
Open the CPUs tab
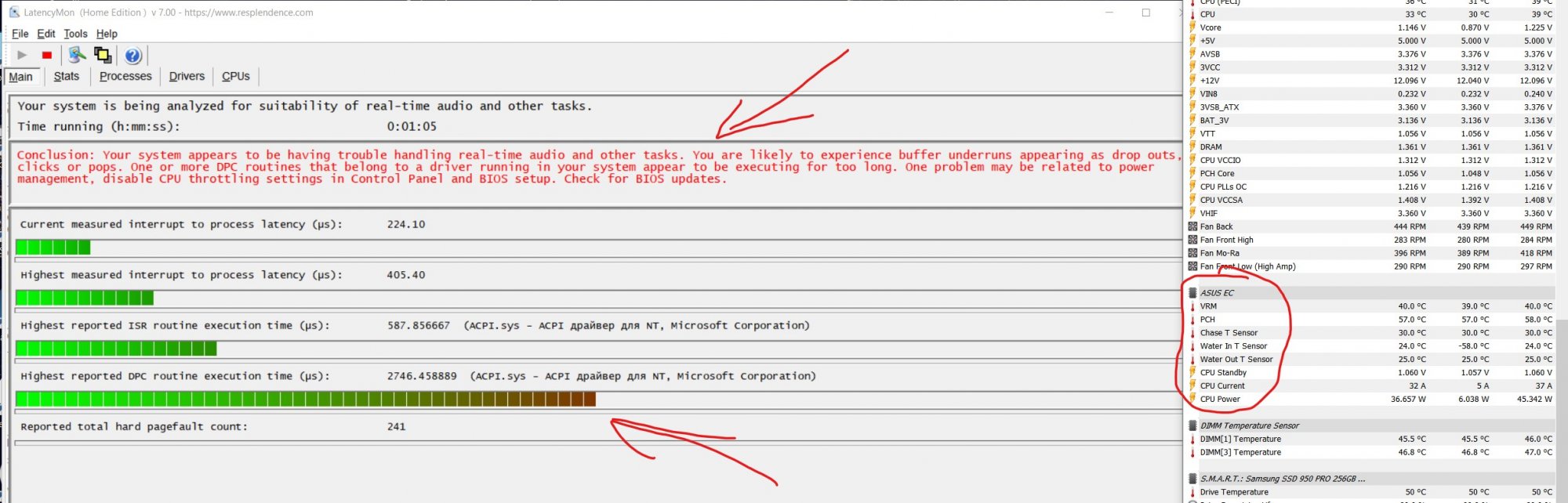235,77
